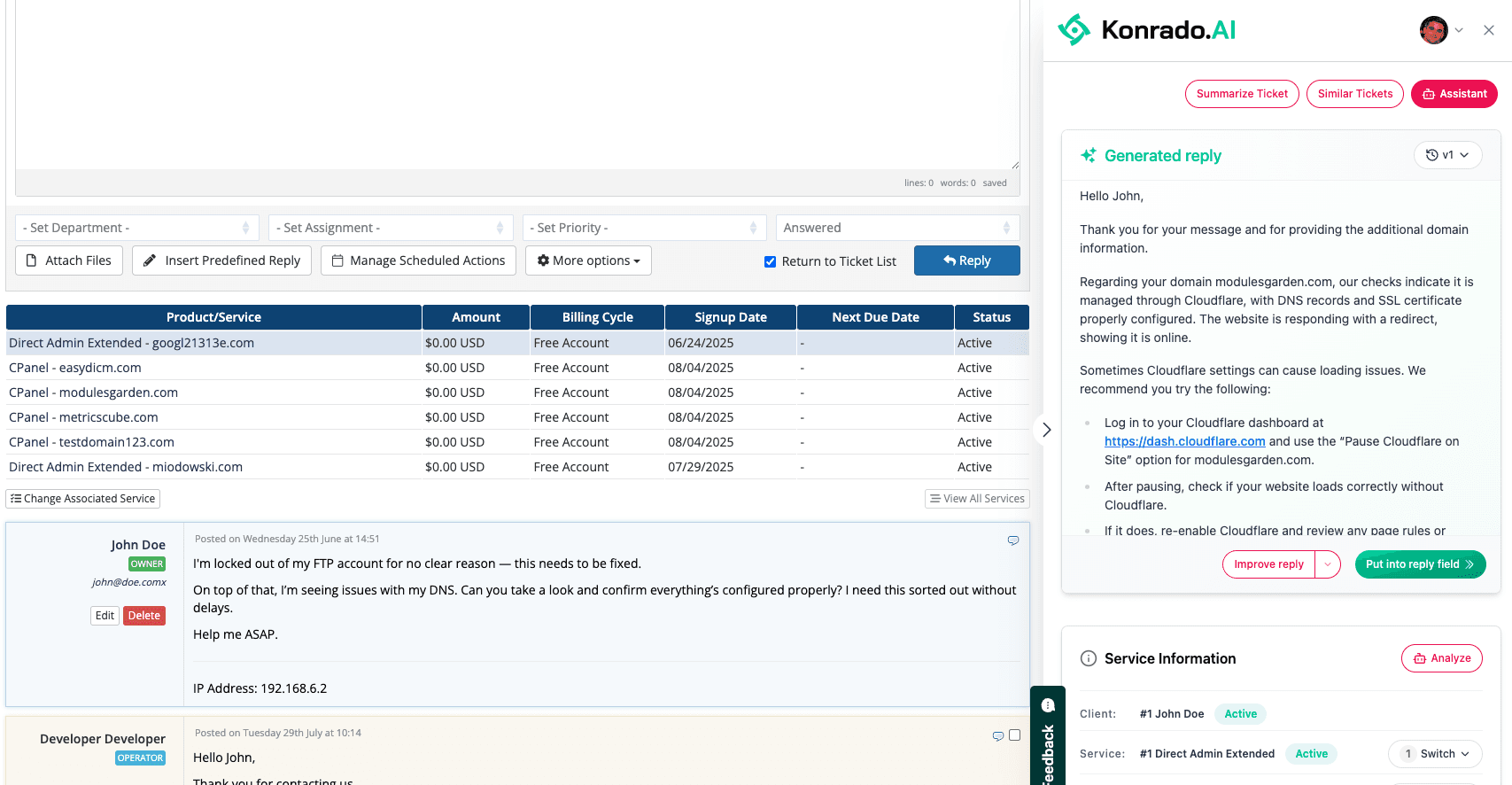Expand the chevron beside the avatar

click(1459, 30)
